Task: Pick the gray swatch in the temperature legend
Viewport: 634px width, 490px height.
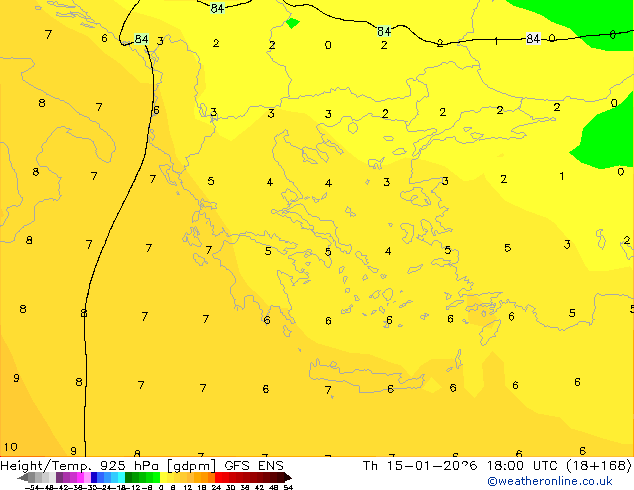Action: click(x=32, y=478)
